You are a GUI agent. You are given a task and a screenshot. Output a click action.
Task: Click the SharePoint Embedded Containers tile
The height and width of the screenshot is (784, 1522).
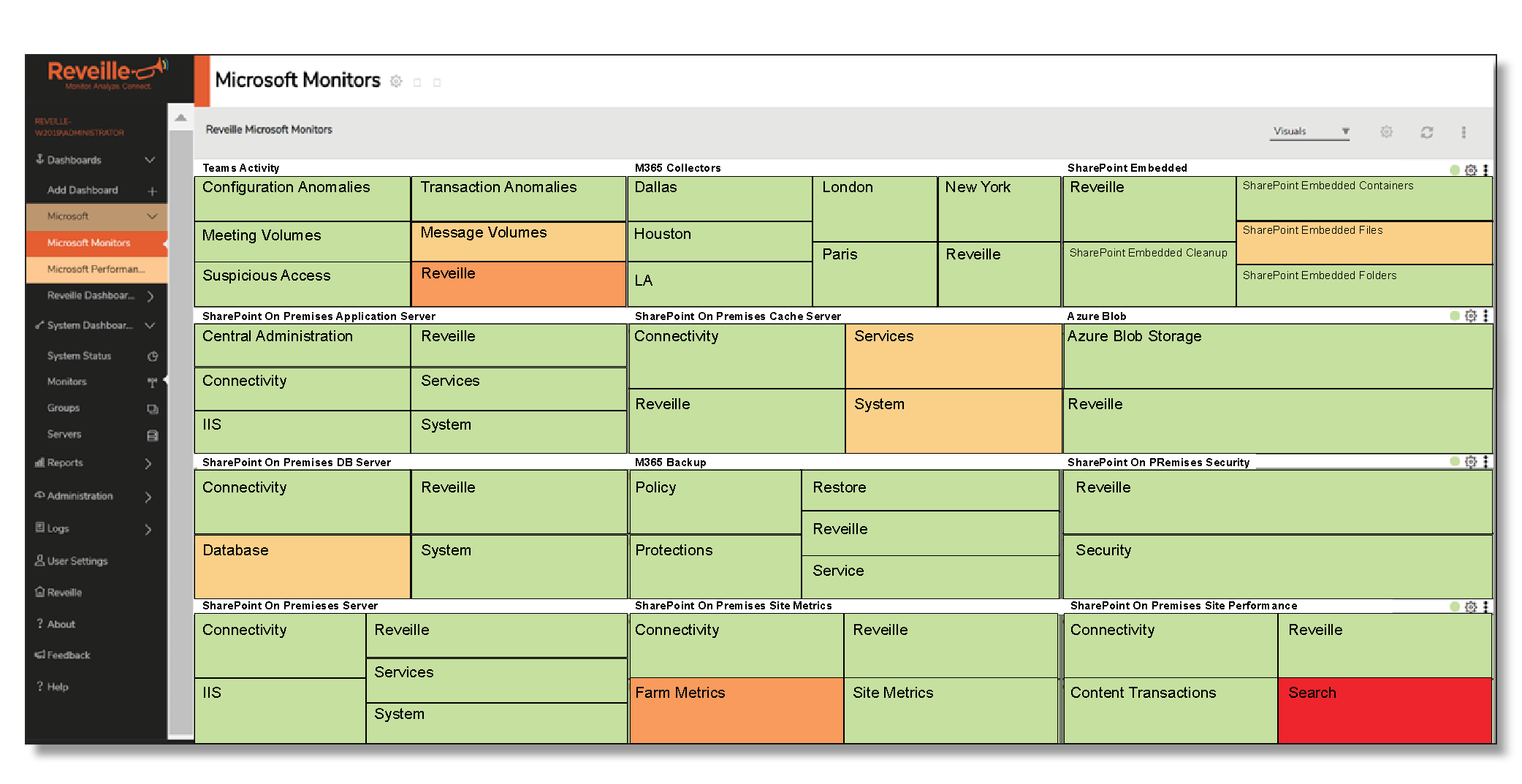click(x=1363, y=198)
